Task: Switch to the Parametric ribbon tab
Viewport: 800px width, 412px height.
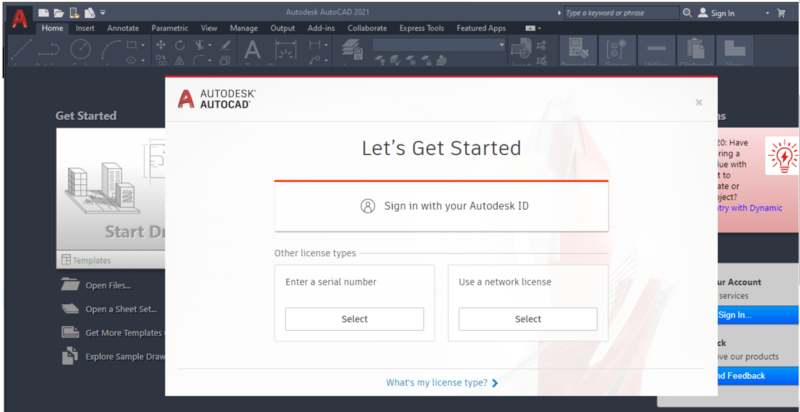Action: coord(170,28)
